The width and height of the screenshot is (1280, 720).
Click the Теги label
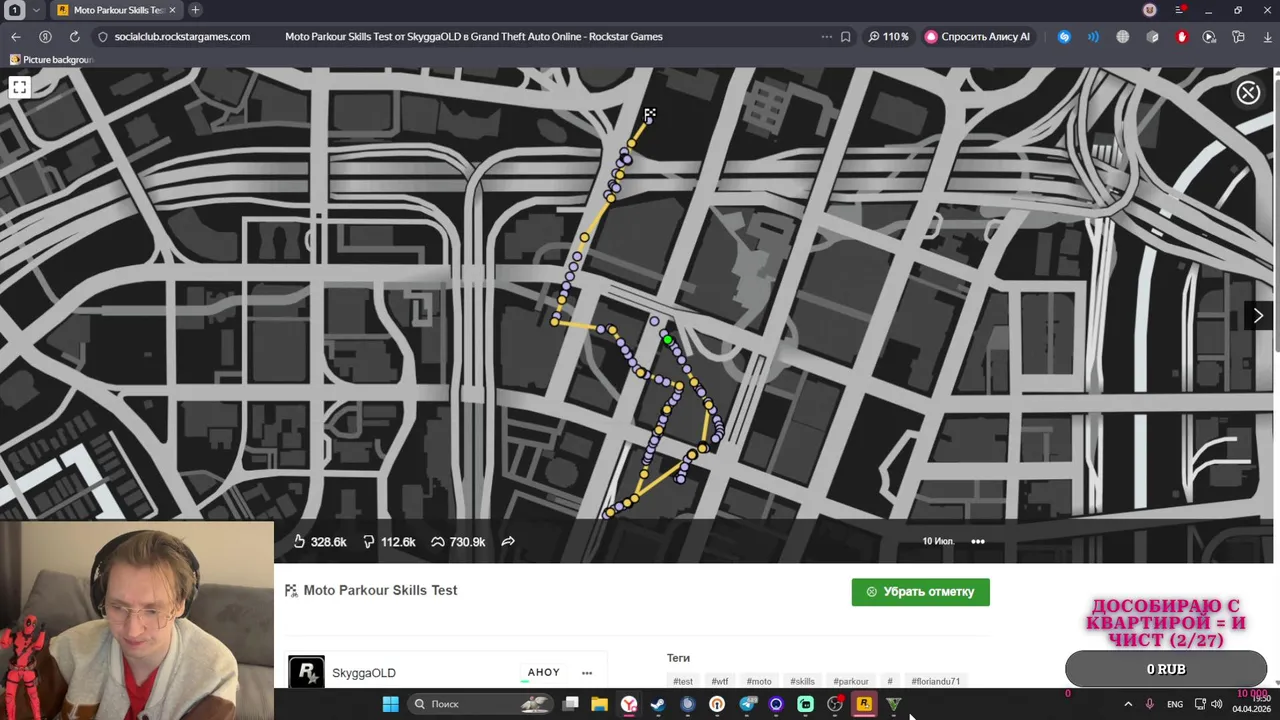678,658
